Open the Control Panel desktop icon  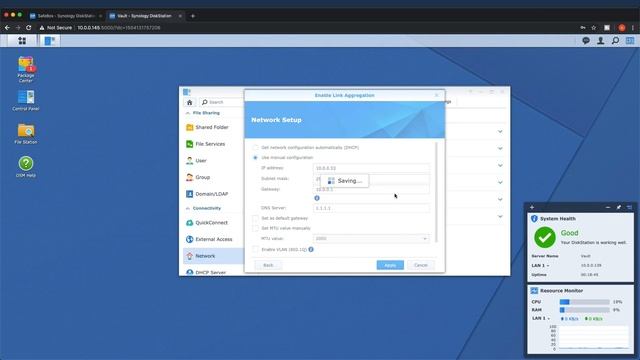pos(26,100)
